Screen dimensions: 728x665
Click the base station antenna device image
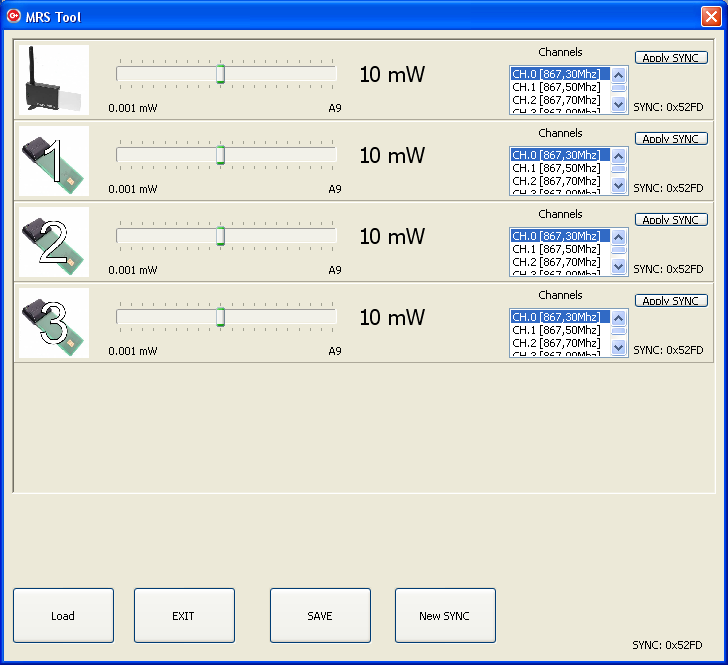click(54, 79)
